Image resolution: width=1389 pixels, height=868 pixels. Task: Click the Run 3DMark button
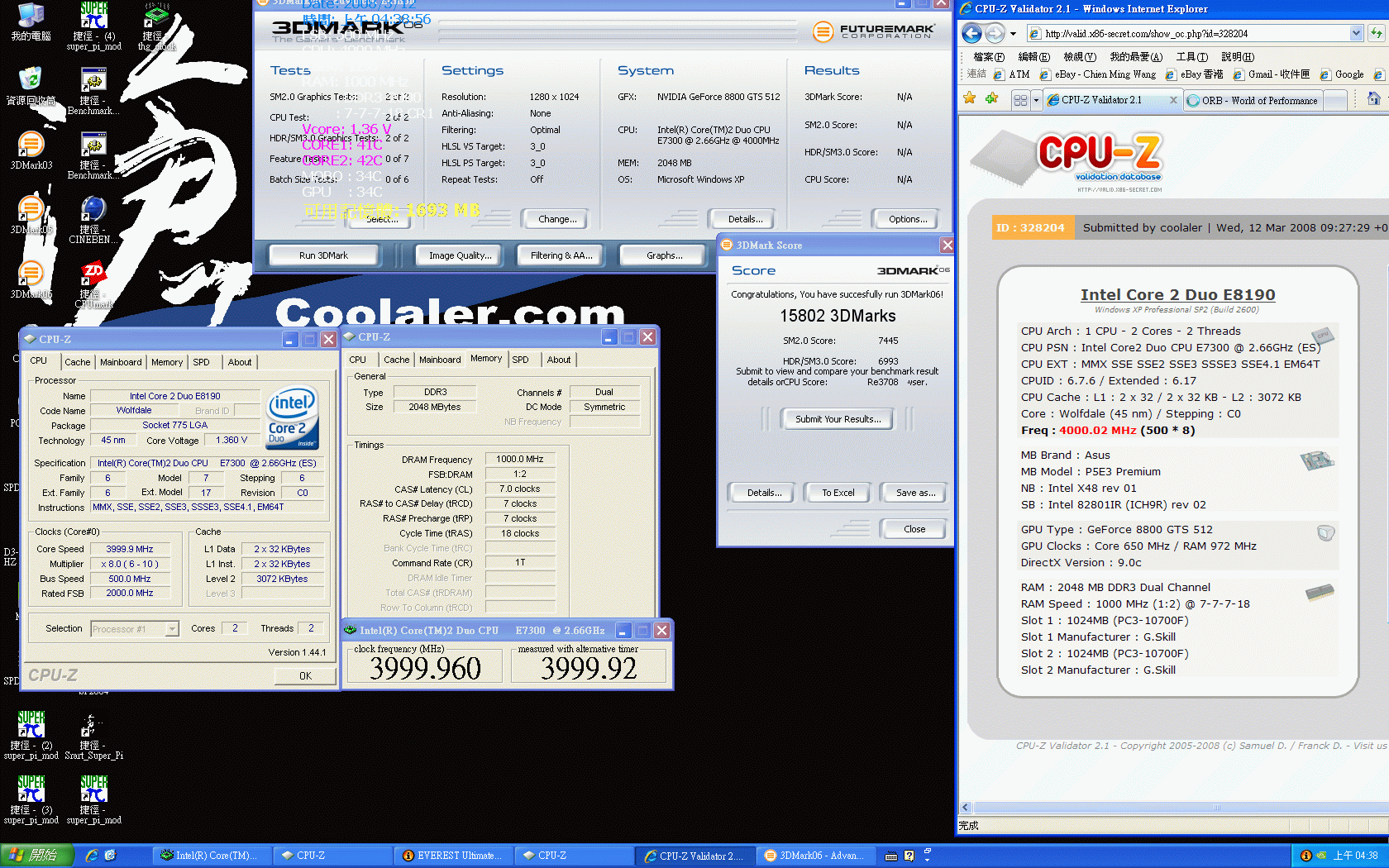[323, 255]
